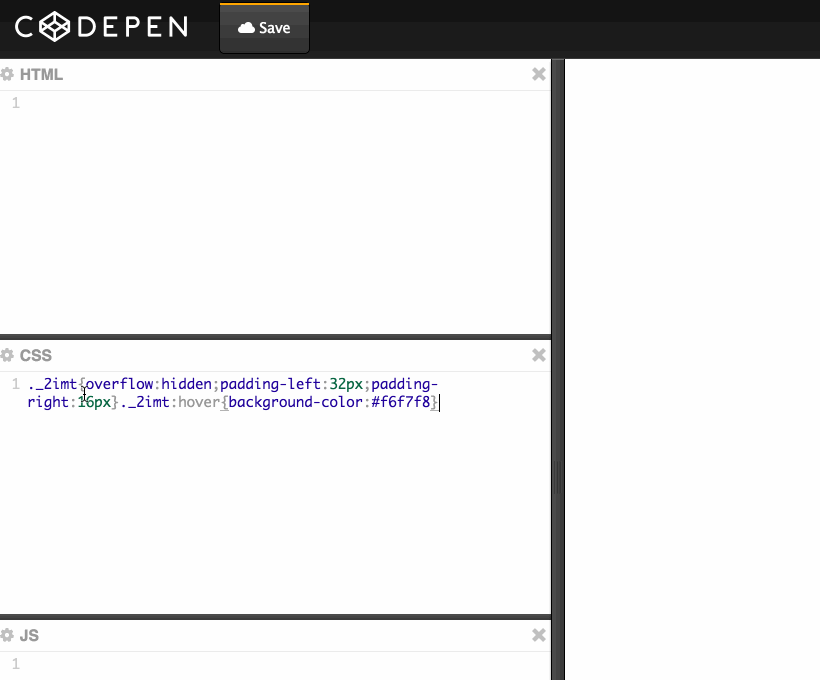The height and width of the screenshot is (680, 820).
Task: Click the JS editor first line
Action: coord(288,664)
